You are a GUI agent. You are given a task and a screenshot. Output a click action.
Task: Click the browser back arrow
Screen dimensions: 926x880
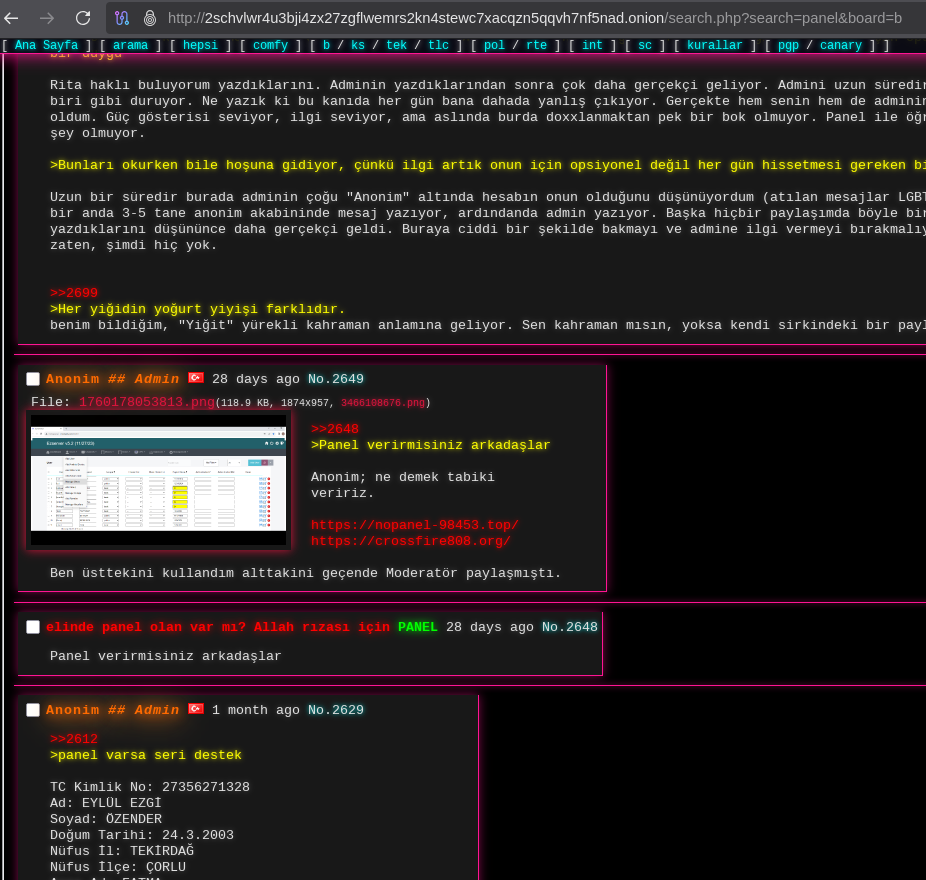pos(12,18)
